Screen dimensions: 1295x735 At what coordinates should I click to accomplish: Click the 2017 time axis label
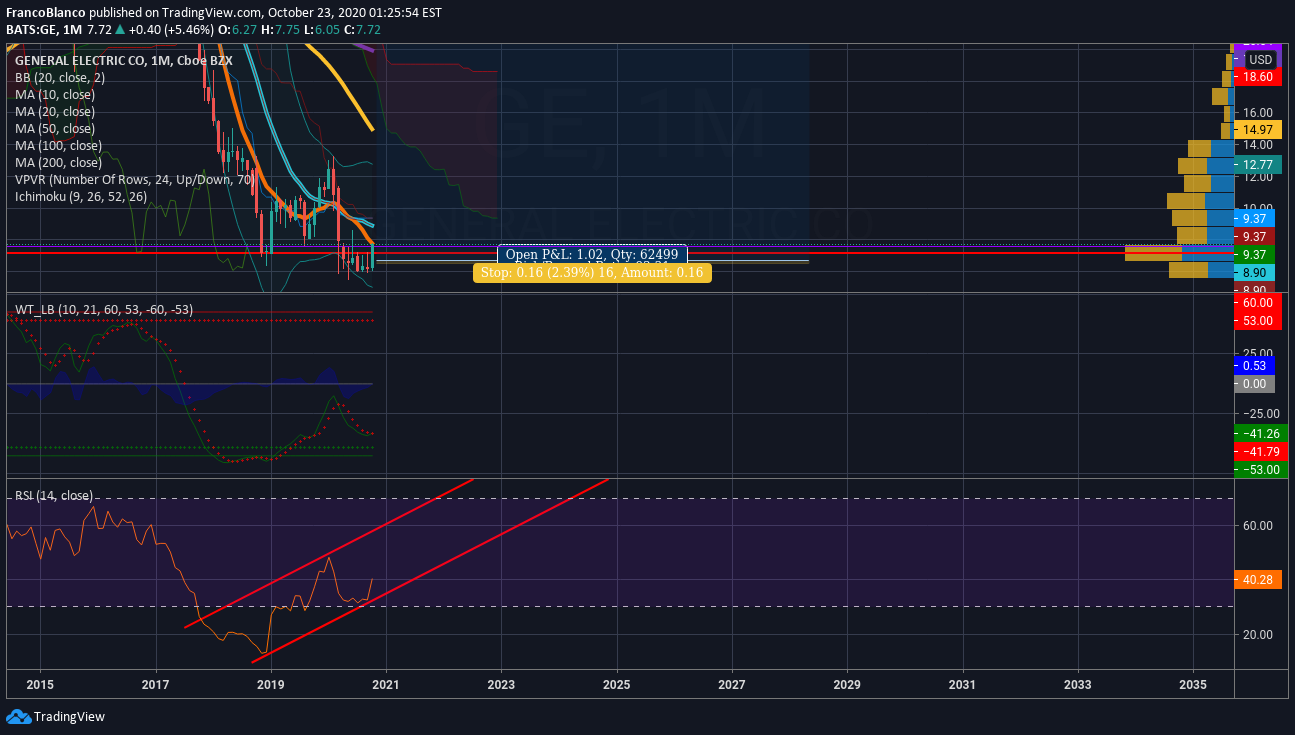coord(156,685)
